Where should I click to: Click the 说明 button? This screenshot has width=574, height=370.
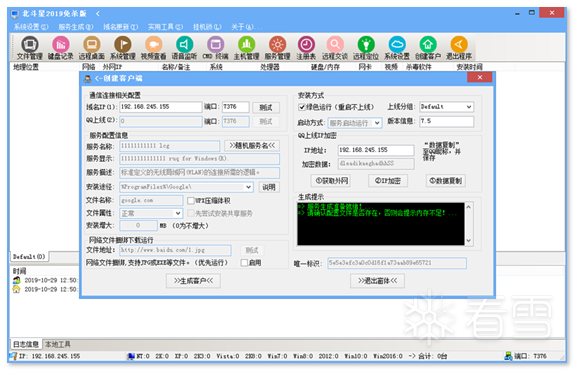click(x=269, y=187)
